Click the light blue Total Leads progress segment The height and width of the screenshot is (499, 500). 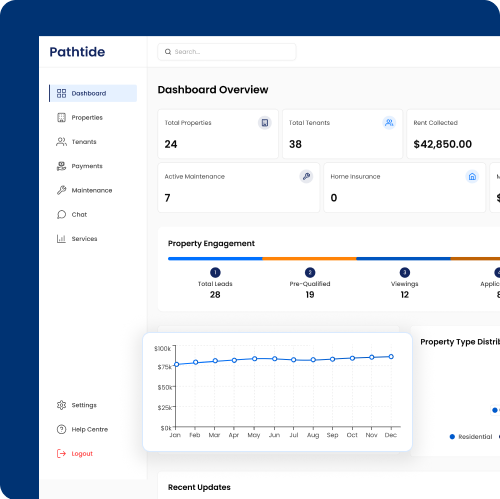pyautogui.click(x=215, y=258)
